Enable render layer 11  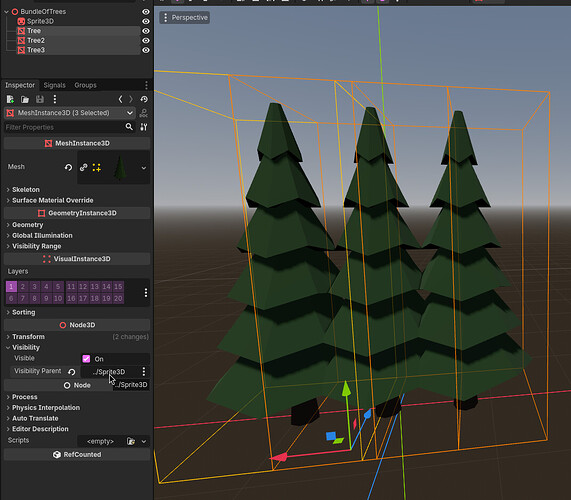click(71, 287)
